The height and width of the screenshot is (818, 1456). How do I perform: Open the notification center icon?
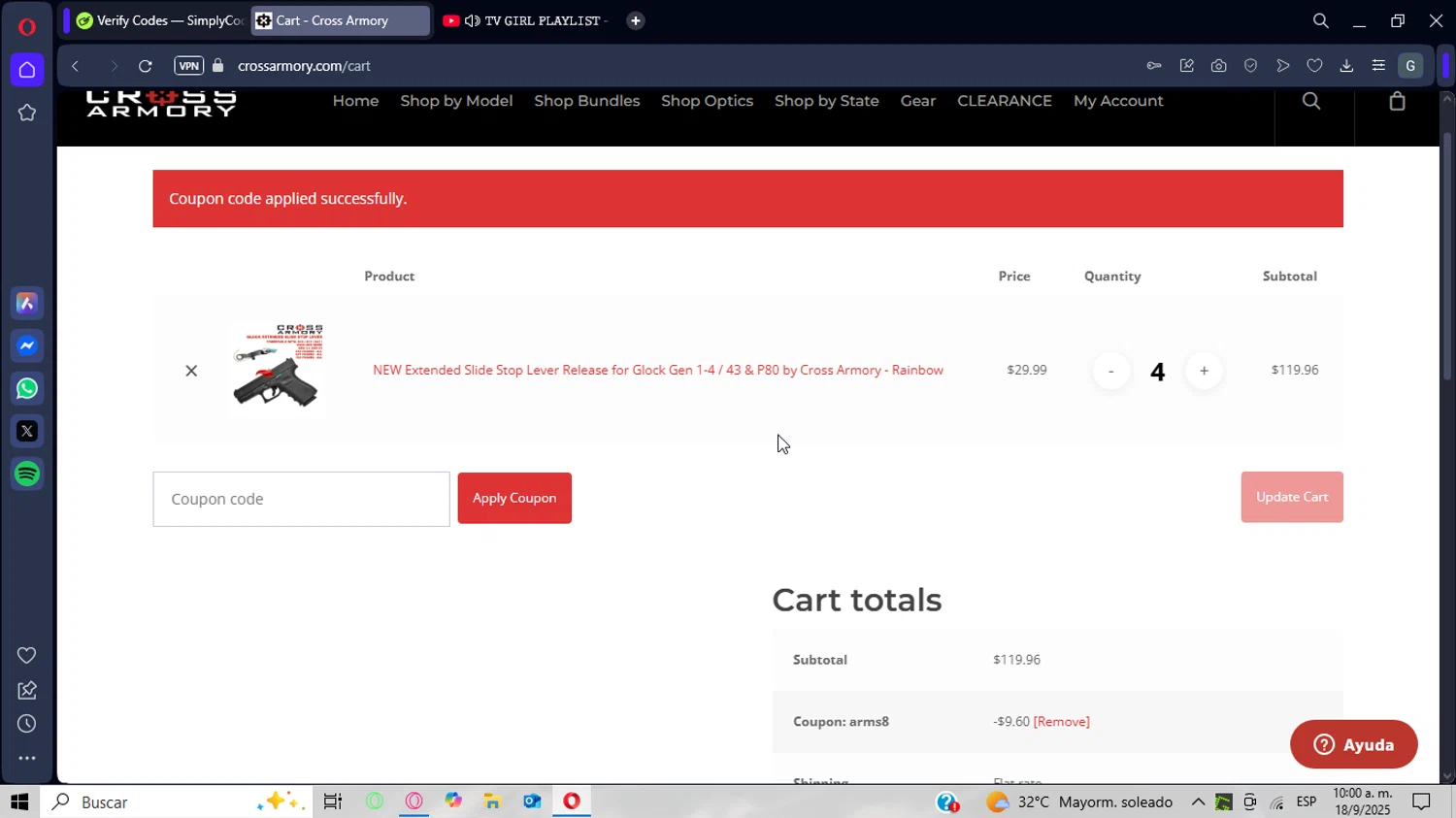tap(1421, 802)
